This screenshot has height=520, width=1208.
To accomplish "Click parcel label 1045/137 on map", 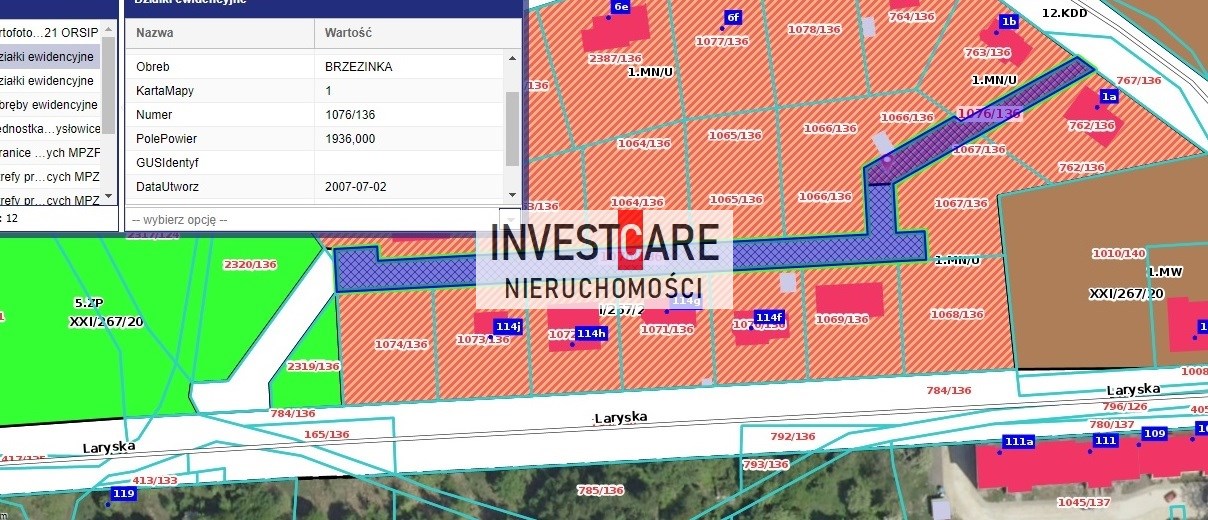I will (x=1084, y=502).
